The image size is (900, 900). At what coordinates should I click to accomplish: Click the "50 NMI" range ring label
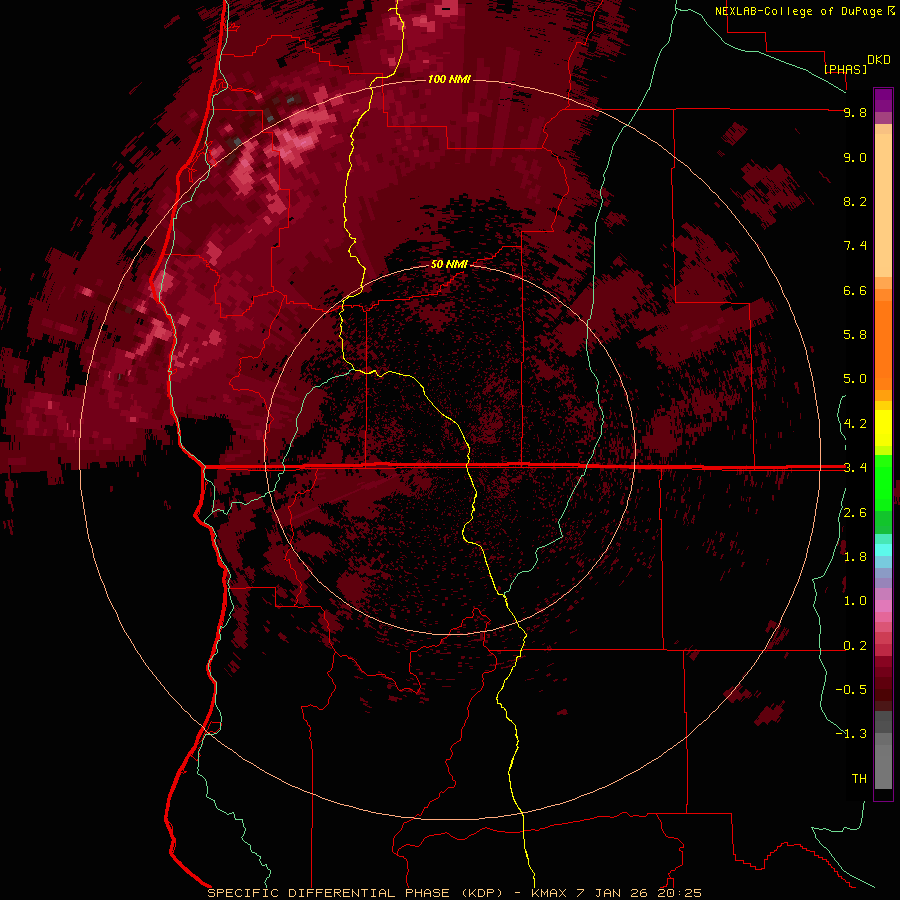pyautogui.click(x=449, y=264)
